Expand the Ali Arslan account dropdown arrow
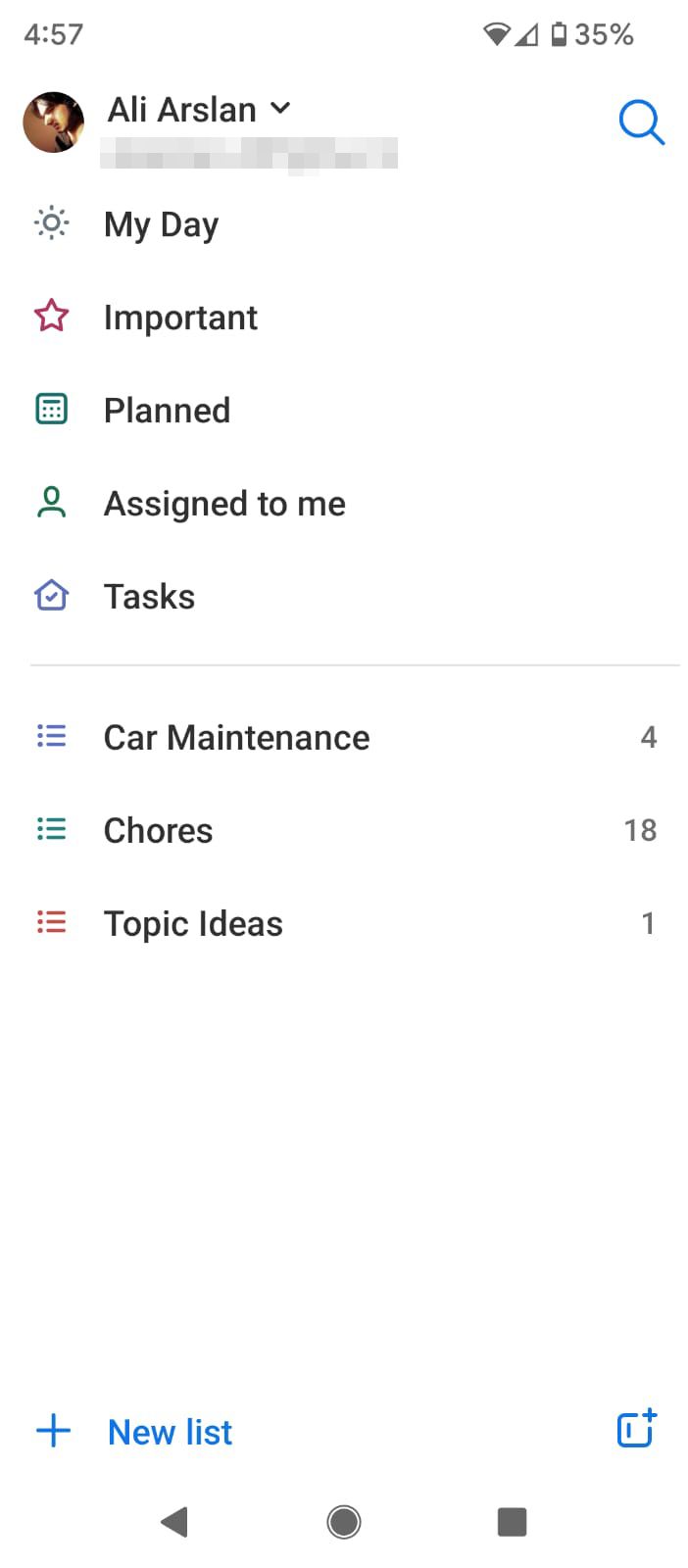 pyautogui.click(x=280, y=108)
